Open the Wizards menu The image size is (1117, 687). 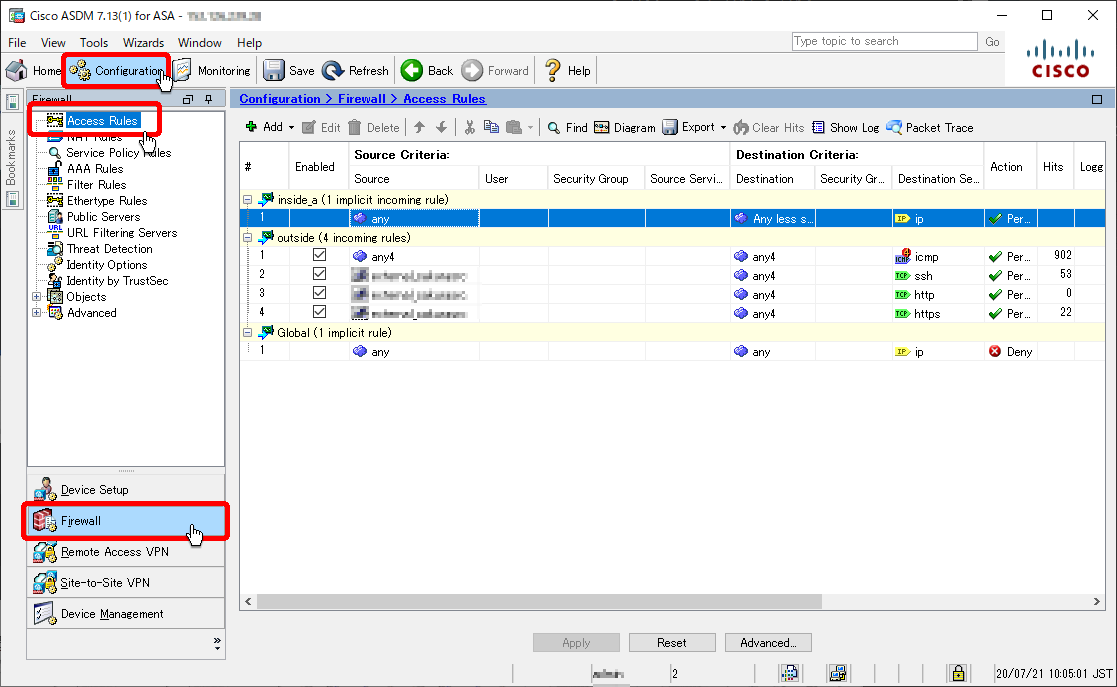pos(143,43)
